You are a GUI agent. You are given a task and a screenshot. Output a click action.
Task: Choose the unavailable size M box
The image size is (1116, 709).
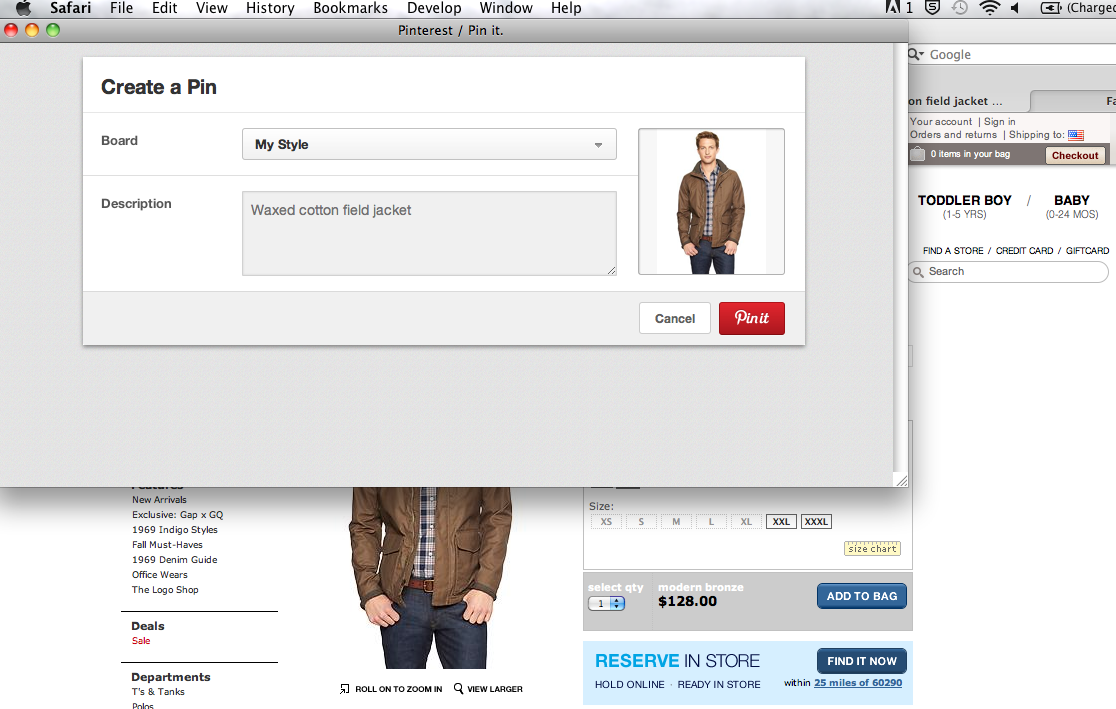pyautogui.click(x=676, y=522)
